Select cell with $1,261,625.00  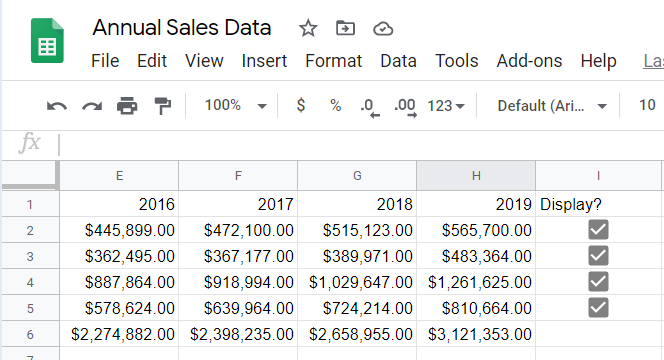(476, 282)
